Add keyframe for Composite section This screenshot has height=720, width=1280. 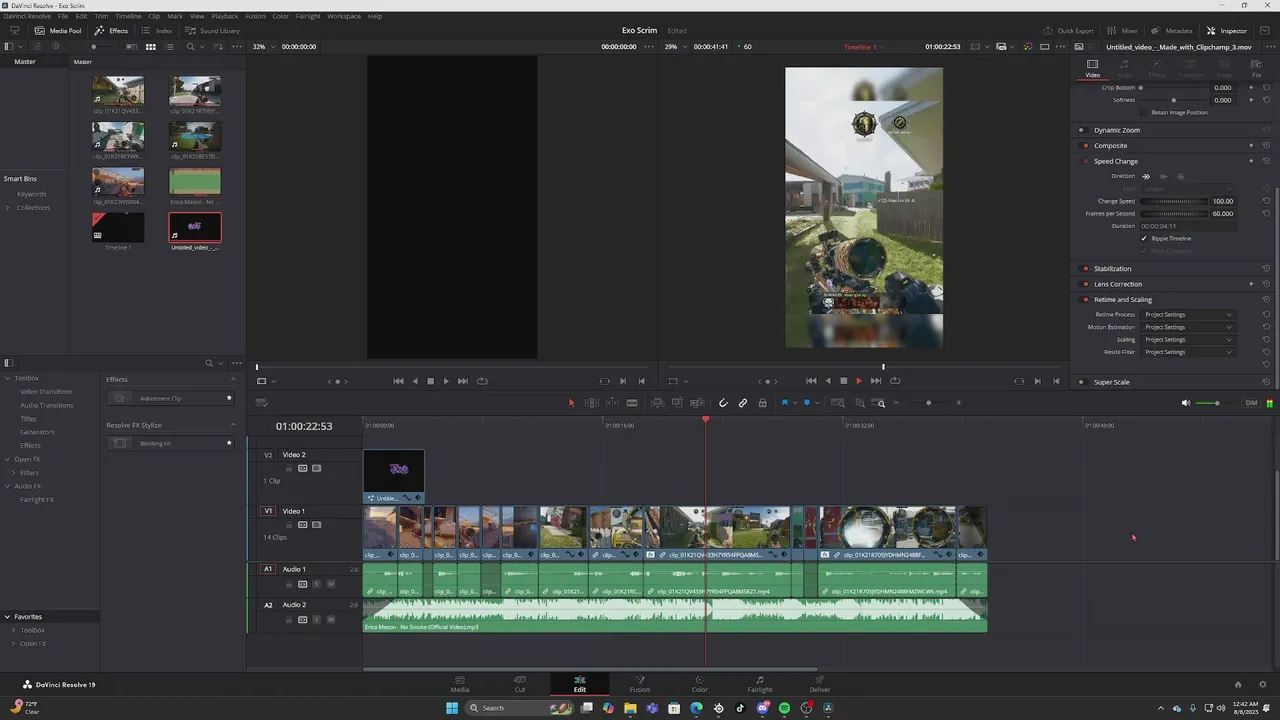[1251, 145]
